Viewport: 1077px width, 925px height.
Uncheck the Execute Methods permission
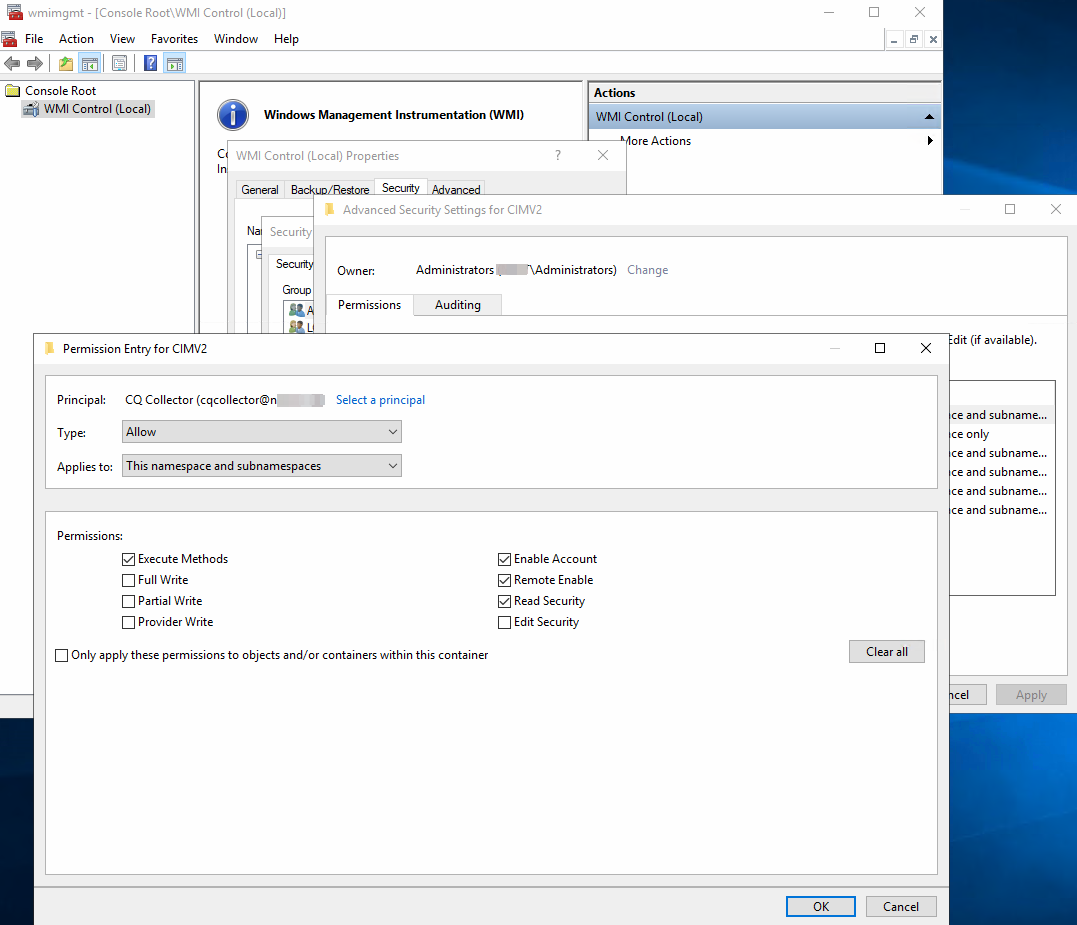pos(128,559)
